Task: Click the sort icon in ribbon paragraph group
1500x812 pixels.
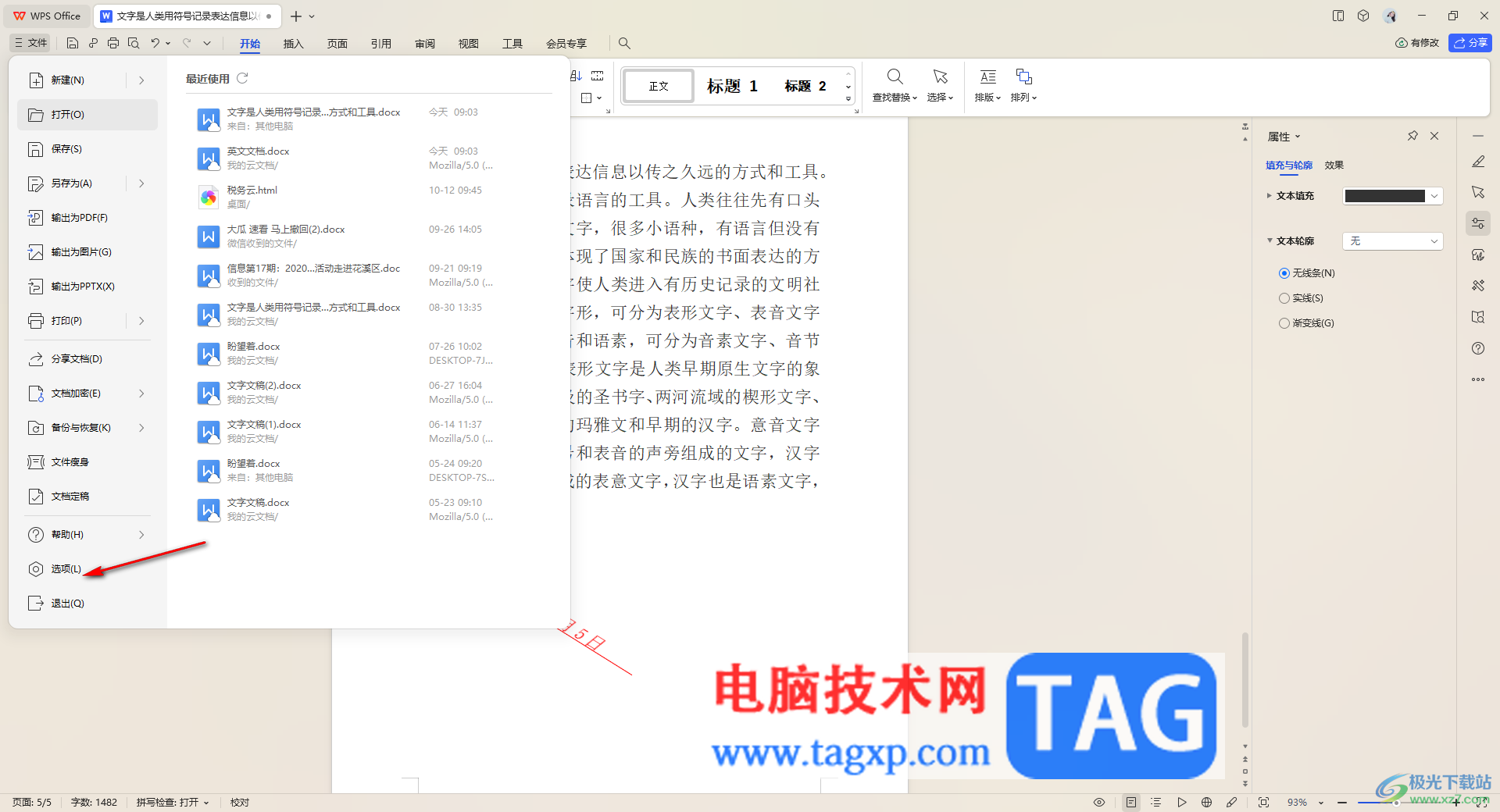Action: pyautogui.click(x=576, y=76)
